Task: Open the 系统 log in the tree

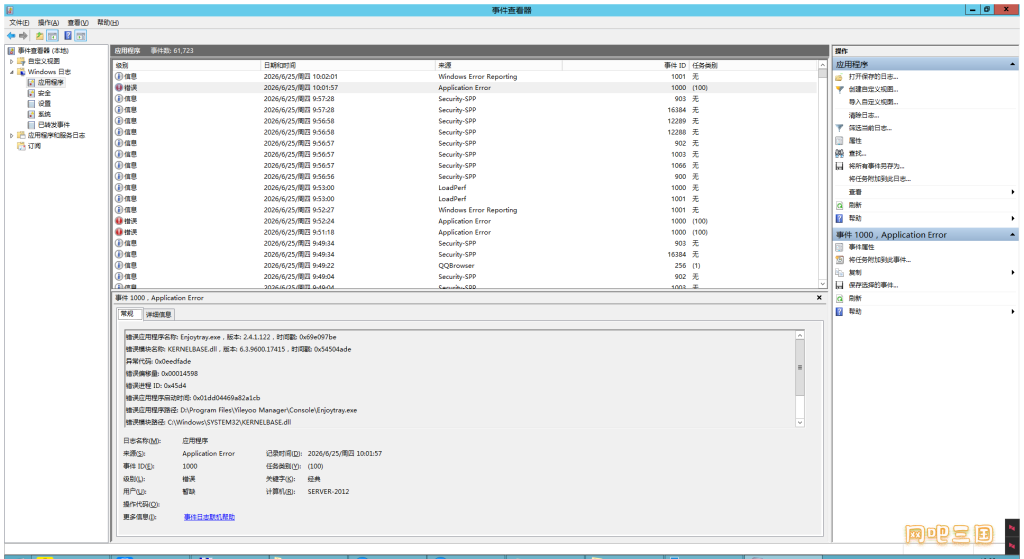Action: point(44,114)
